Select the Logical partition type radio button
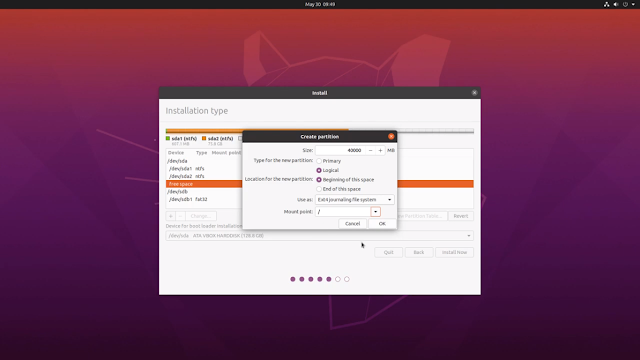 pyautogui.click(x=319, y=170)
